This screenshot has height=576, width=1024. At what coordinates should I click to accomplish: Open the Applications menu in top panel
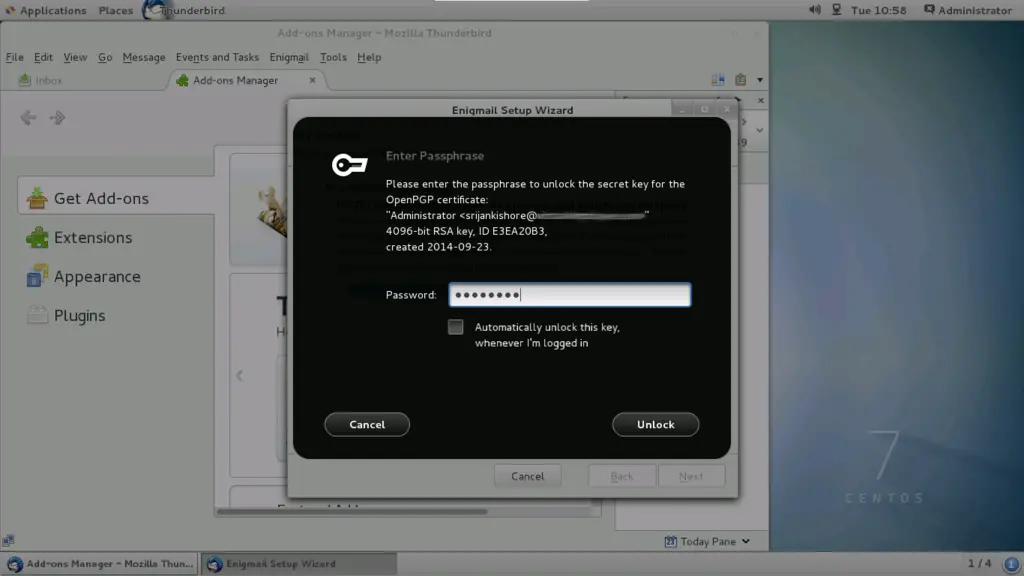point(46,10)
